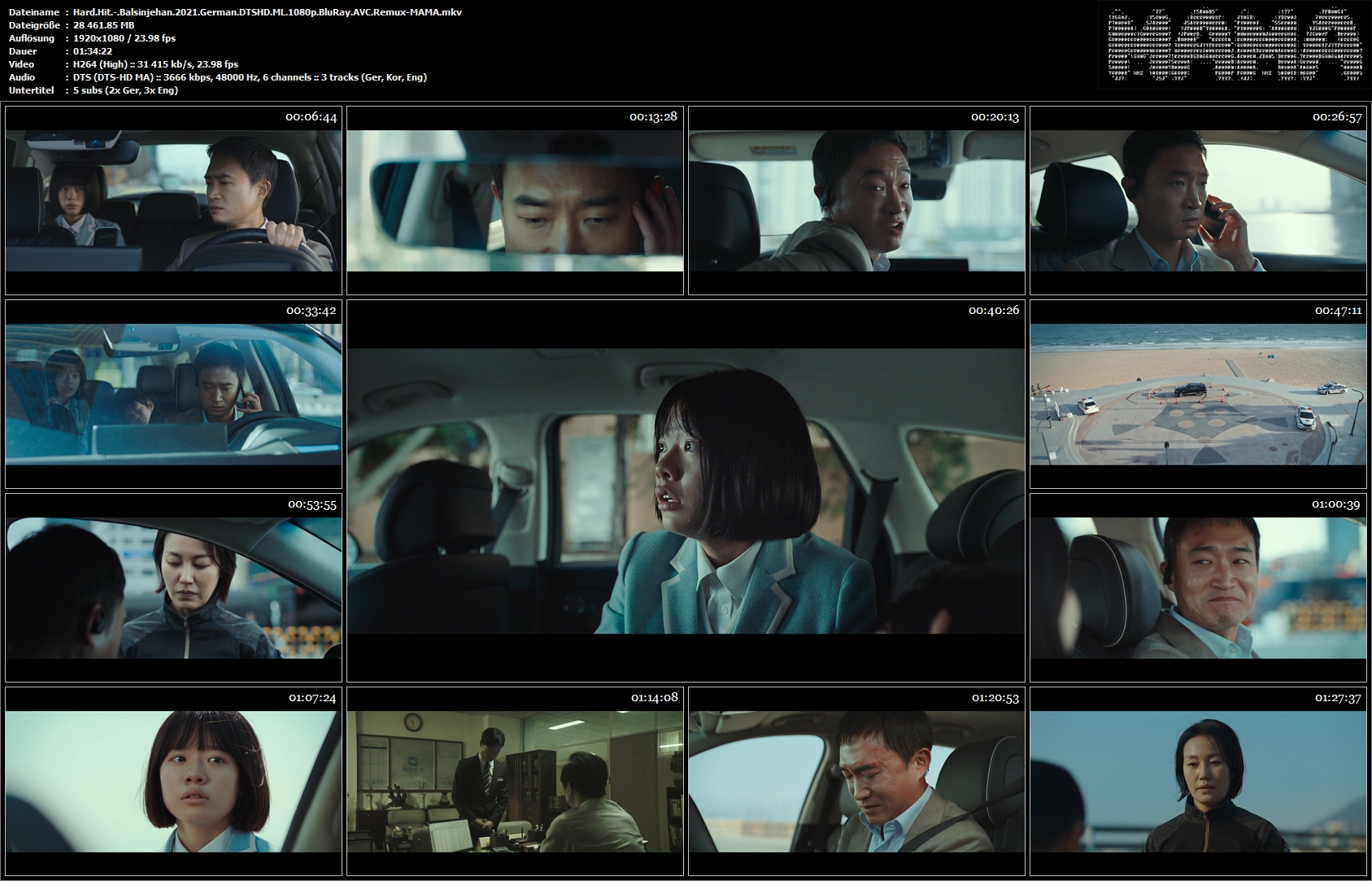Select the DTS-HD MA audio info line
This screenshot has width=1372, height=881.
[x=250, y=77]
